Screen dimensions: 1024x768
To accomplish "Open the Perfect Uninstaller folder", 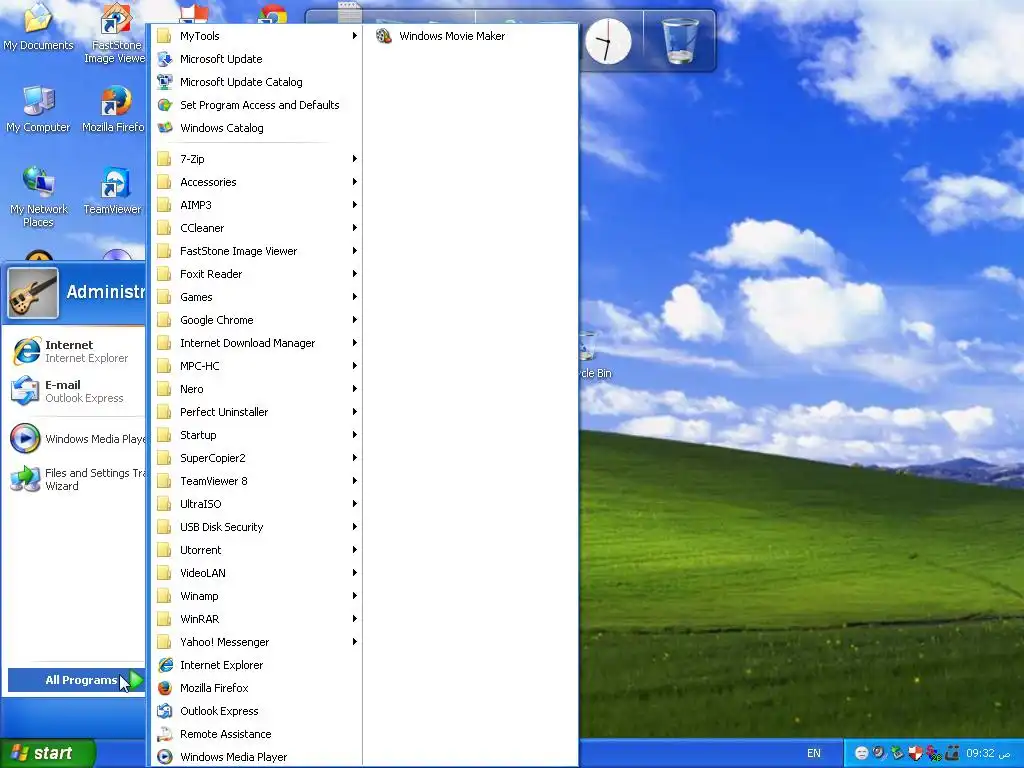I will pyautogui.click(x=255, y=412).
